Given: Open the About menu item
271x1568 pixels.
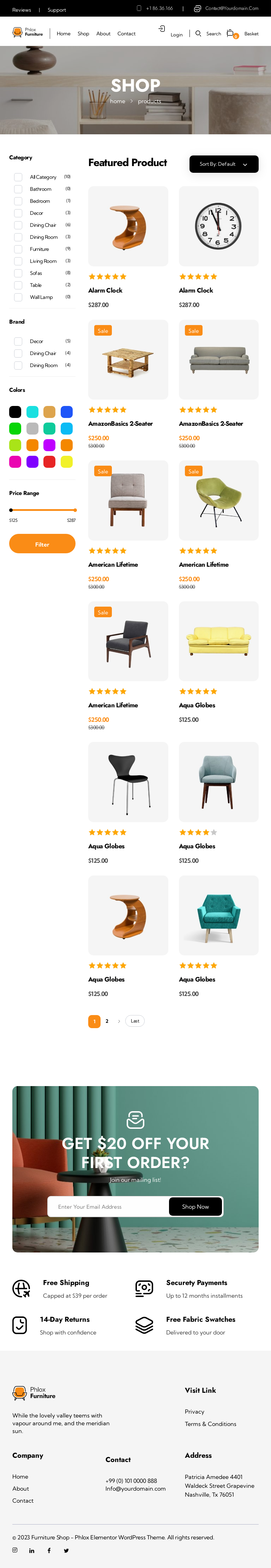Looking at the screenshot, I should pos(103,34).
